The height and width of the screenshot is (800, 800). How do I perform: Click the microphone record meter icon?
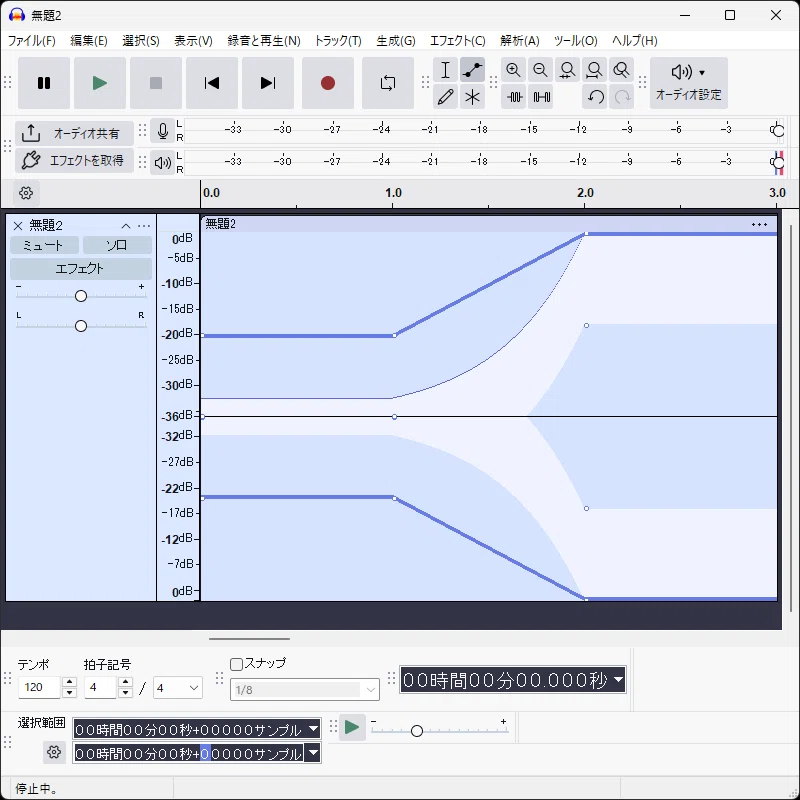163,131
